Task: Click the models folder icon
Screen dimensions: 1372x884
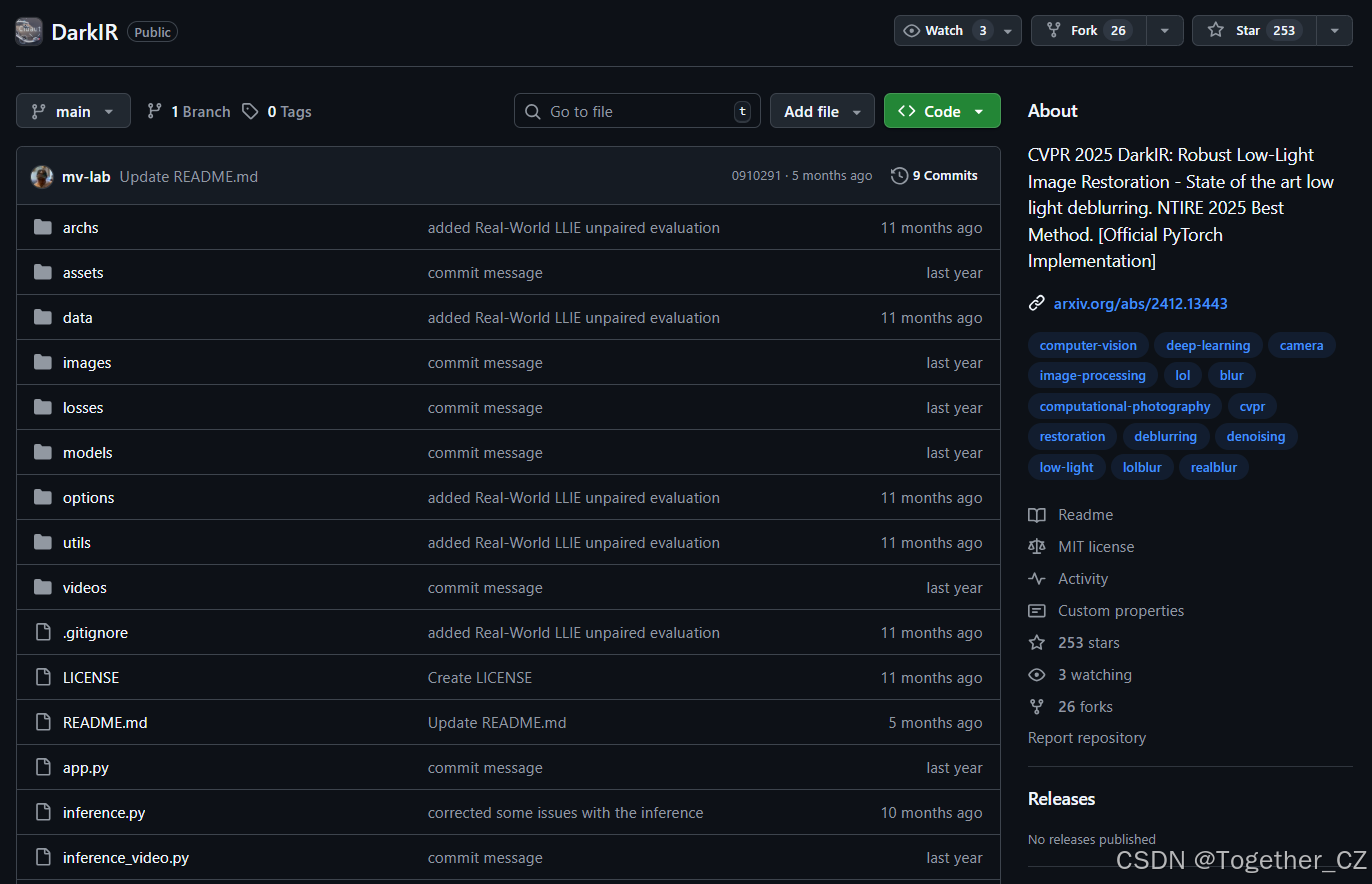Action: 42,452
